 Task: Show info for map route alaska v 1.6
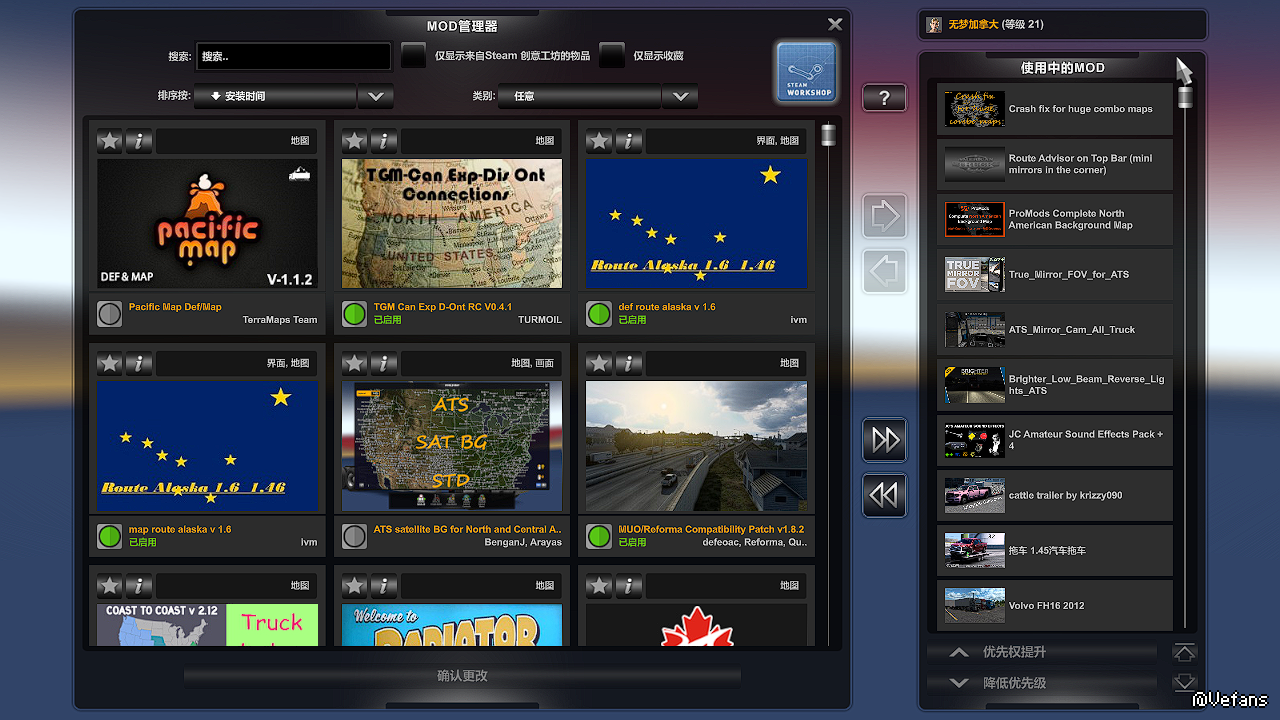pyautogui.click(x=139, y=363)
